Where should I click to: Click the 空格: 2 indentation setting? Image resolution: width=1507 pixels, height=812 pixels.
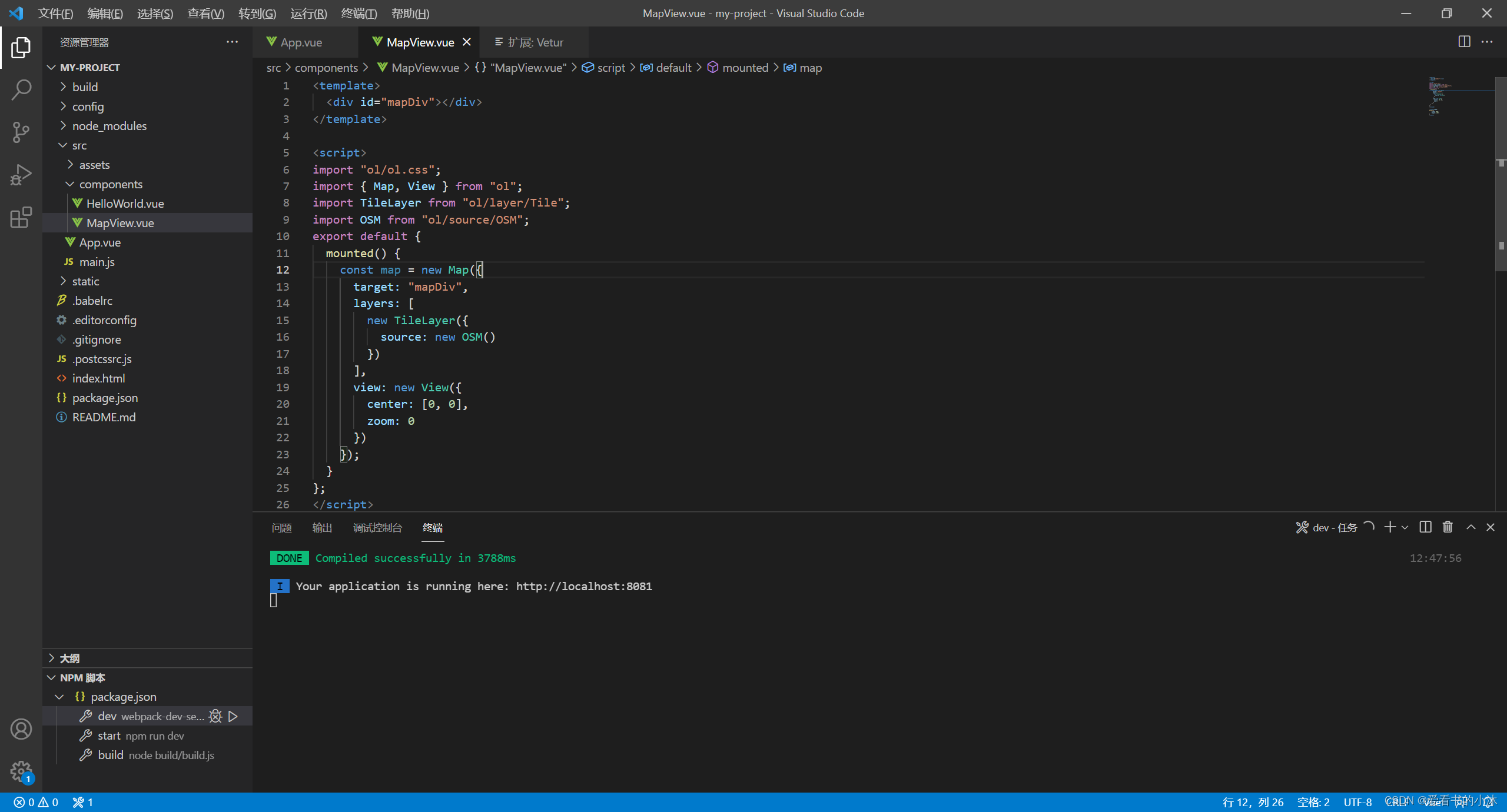coord(1313,802)
